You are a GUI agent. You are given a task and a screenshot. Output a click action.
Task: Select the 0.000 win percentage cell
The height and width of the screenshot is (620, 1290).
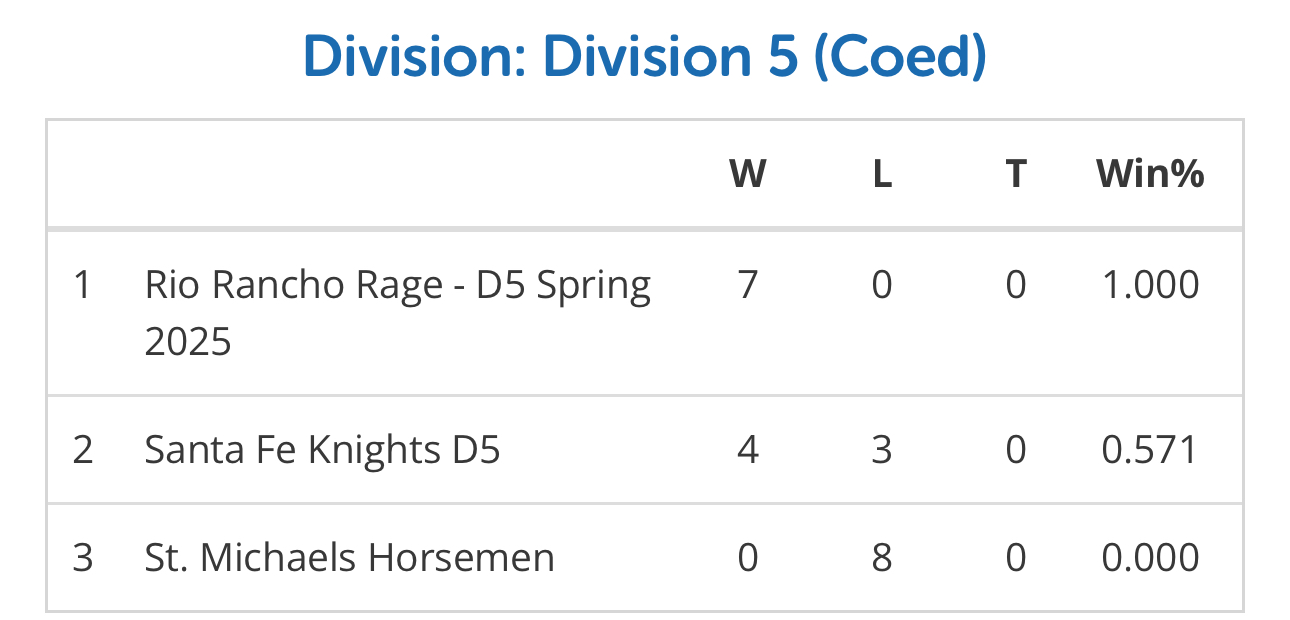[x=1150, y=557]
